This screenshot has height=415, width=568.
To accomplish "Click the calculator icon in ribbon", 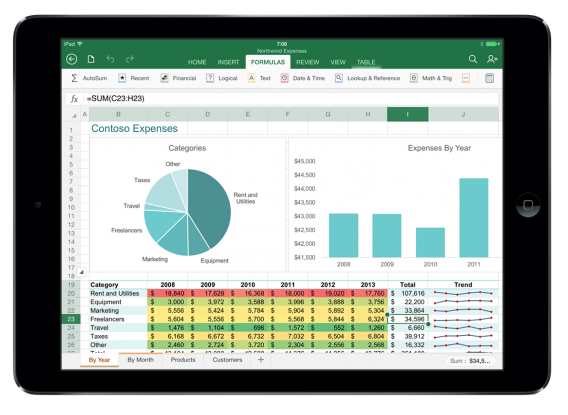I will (489, 78).
